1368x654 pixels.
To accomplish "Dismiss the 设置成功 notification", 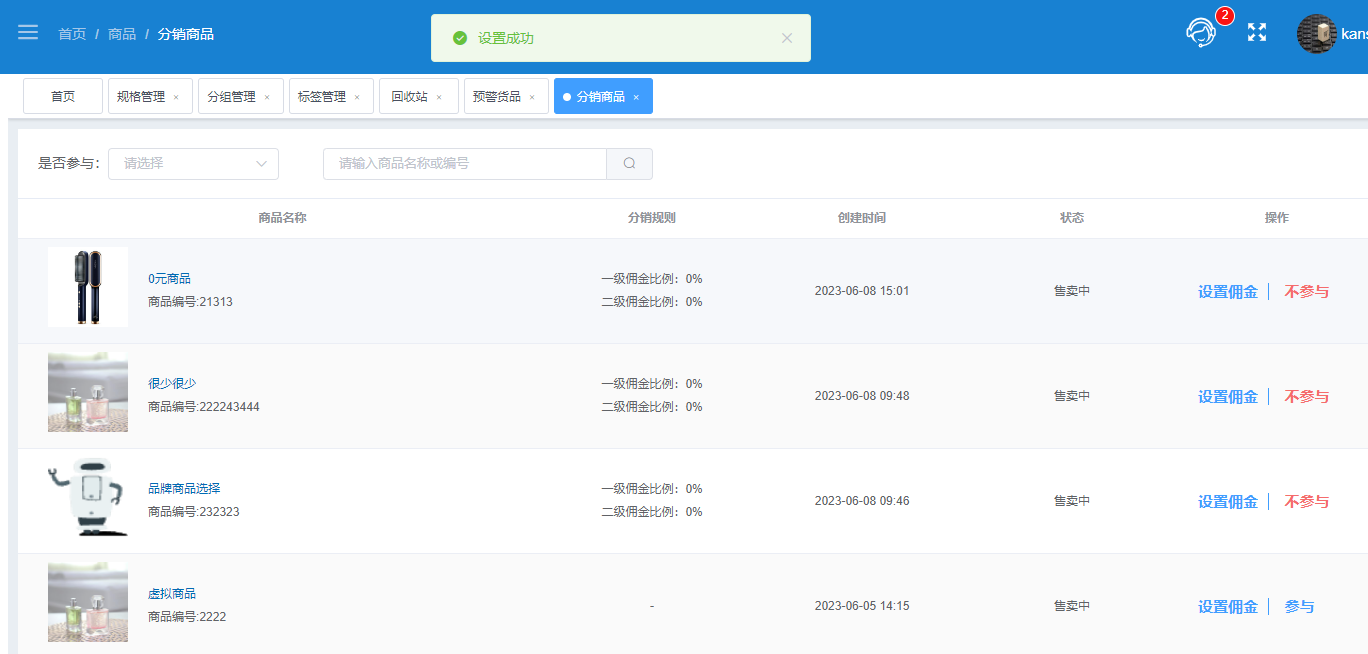I will [787, 38].
